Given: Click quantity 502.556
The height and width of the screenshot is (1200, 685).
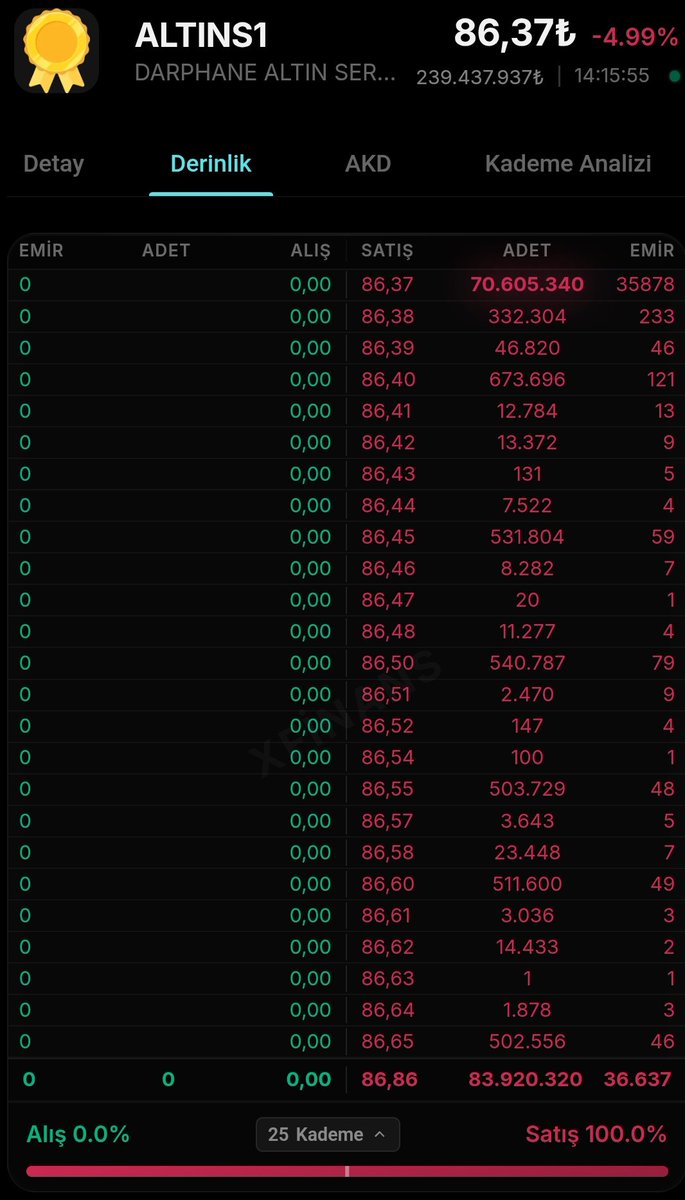Looking at the screenshot, I should tap(527, 1042).
